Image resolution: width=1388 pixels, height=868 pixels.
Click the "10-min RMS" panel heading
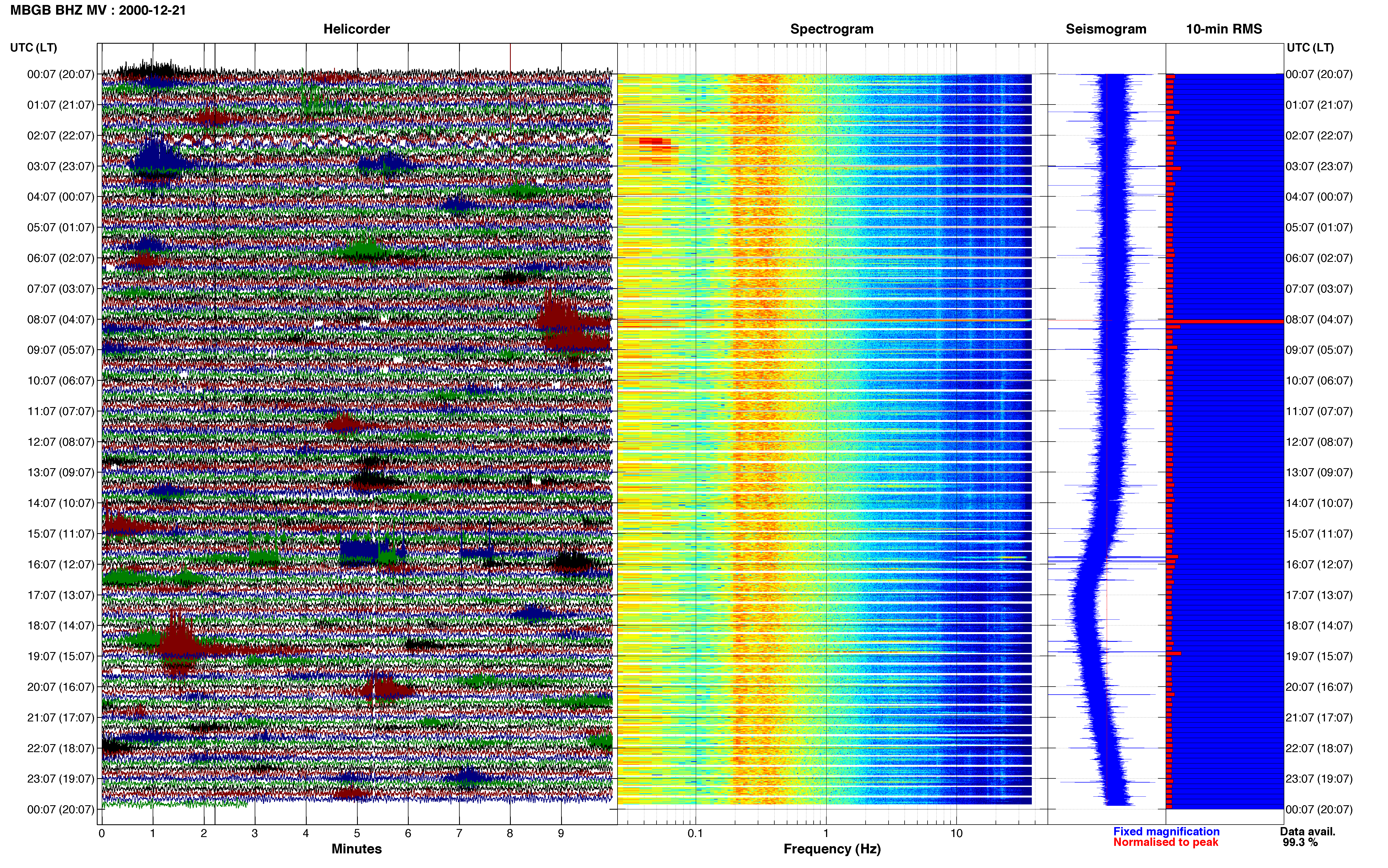click(1224, 29)
